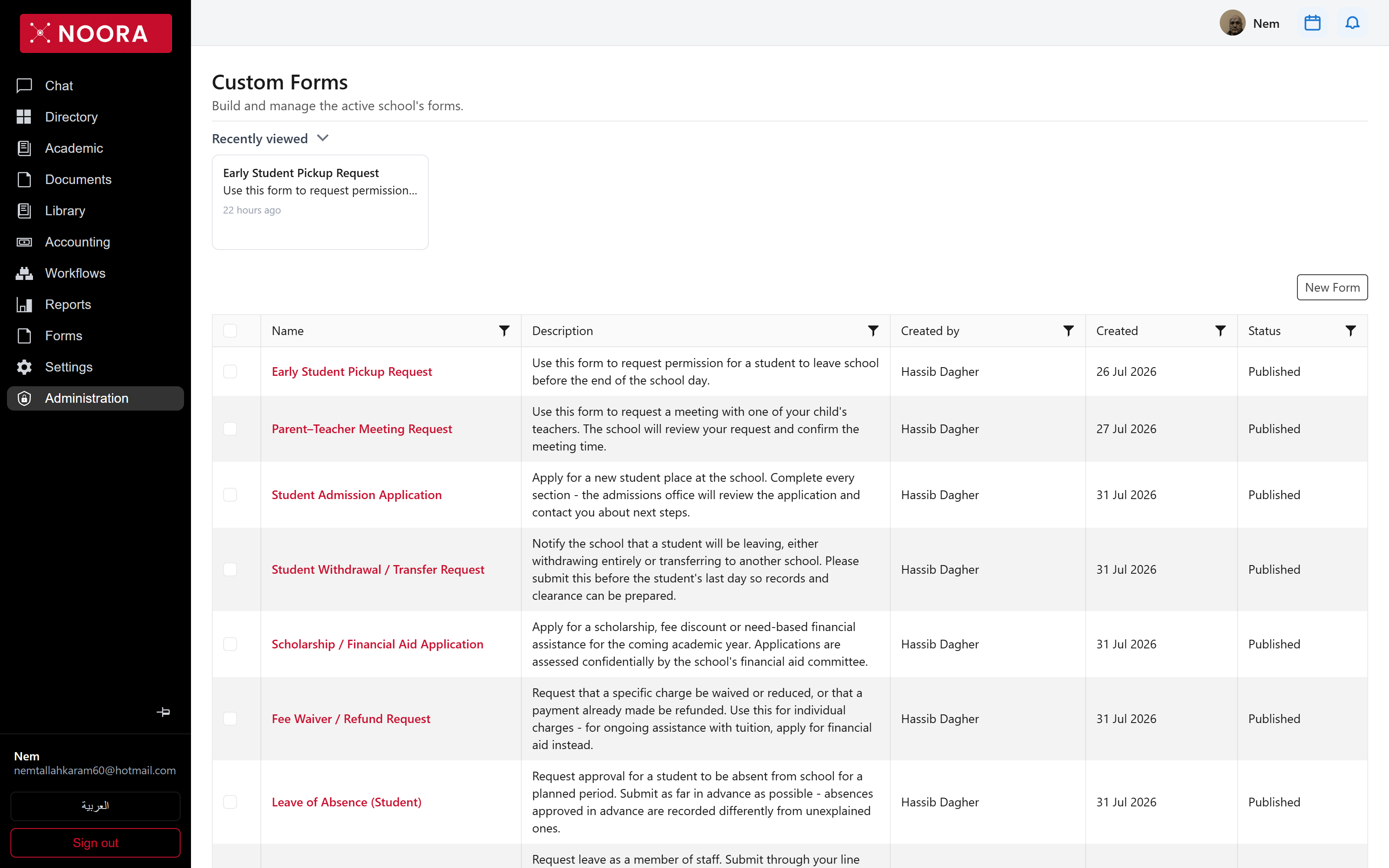1389x868 pixels.
Task: Click the Sign out button
Action: (x=95, y=843)
